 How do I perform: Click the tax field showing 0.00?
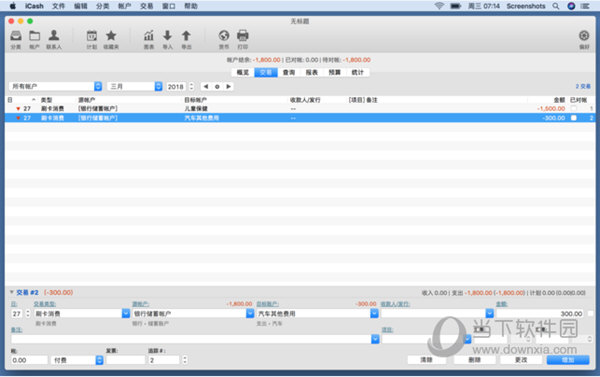(29, 360)
